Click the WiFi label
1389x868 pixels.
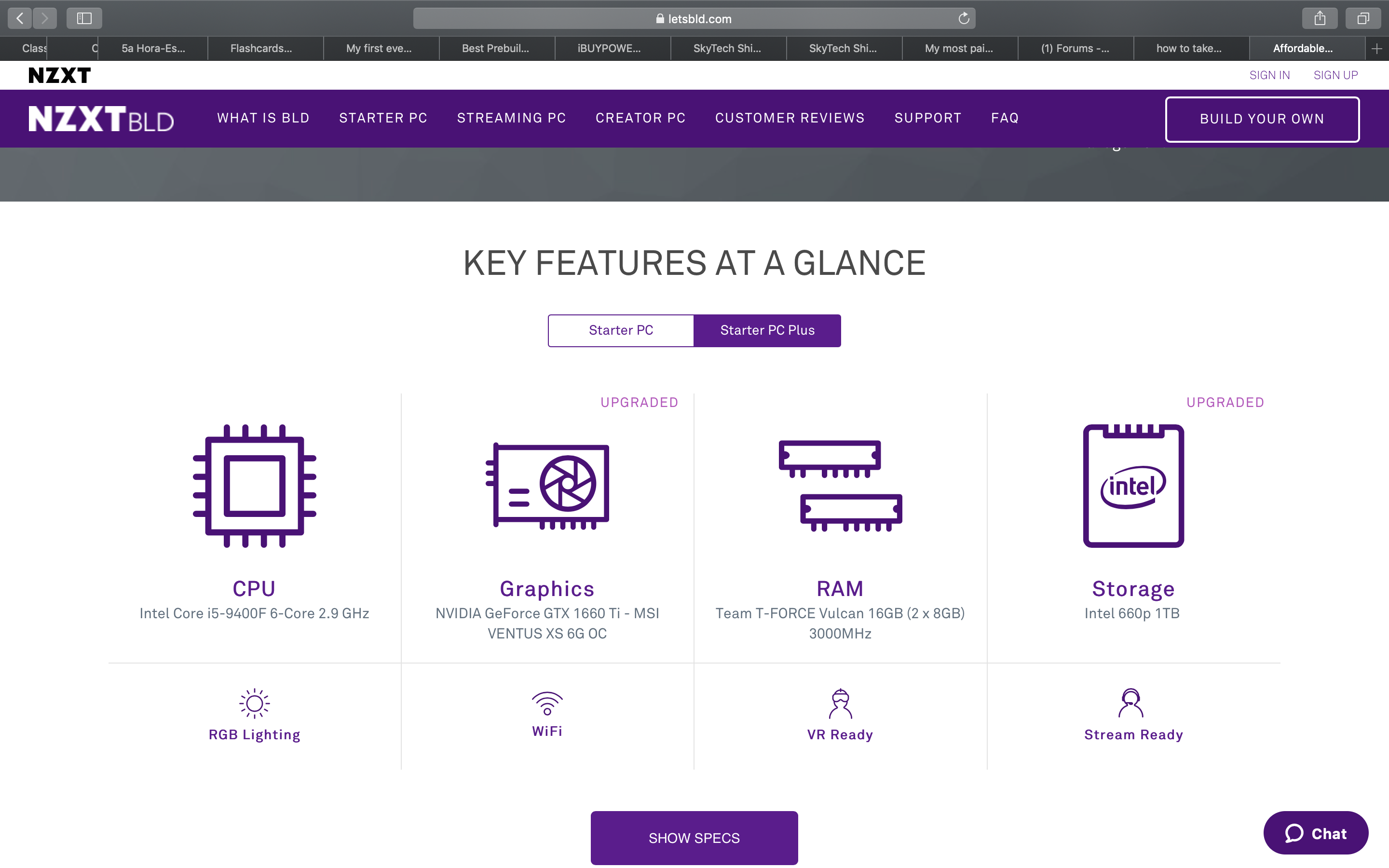(x=547, y=732)
